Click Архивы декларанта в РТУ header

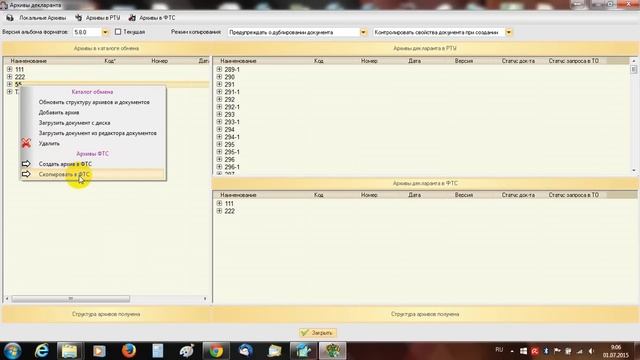click(425, 48)
